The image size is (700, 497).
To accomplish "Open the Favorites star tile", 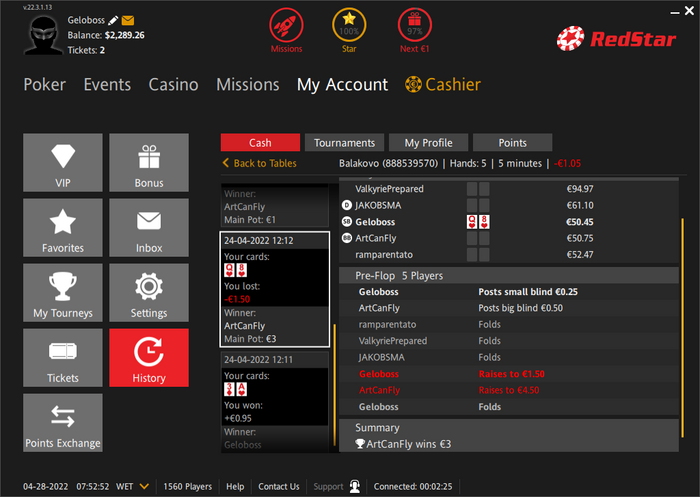I will [63, 228].
